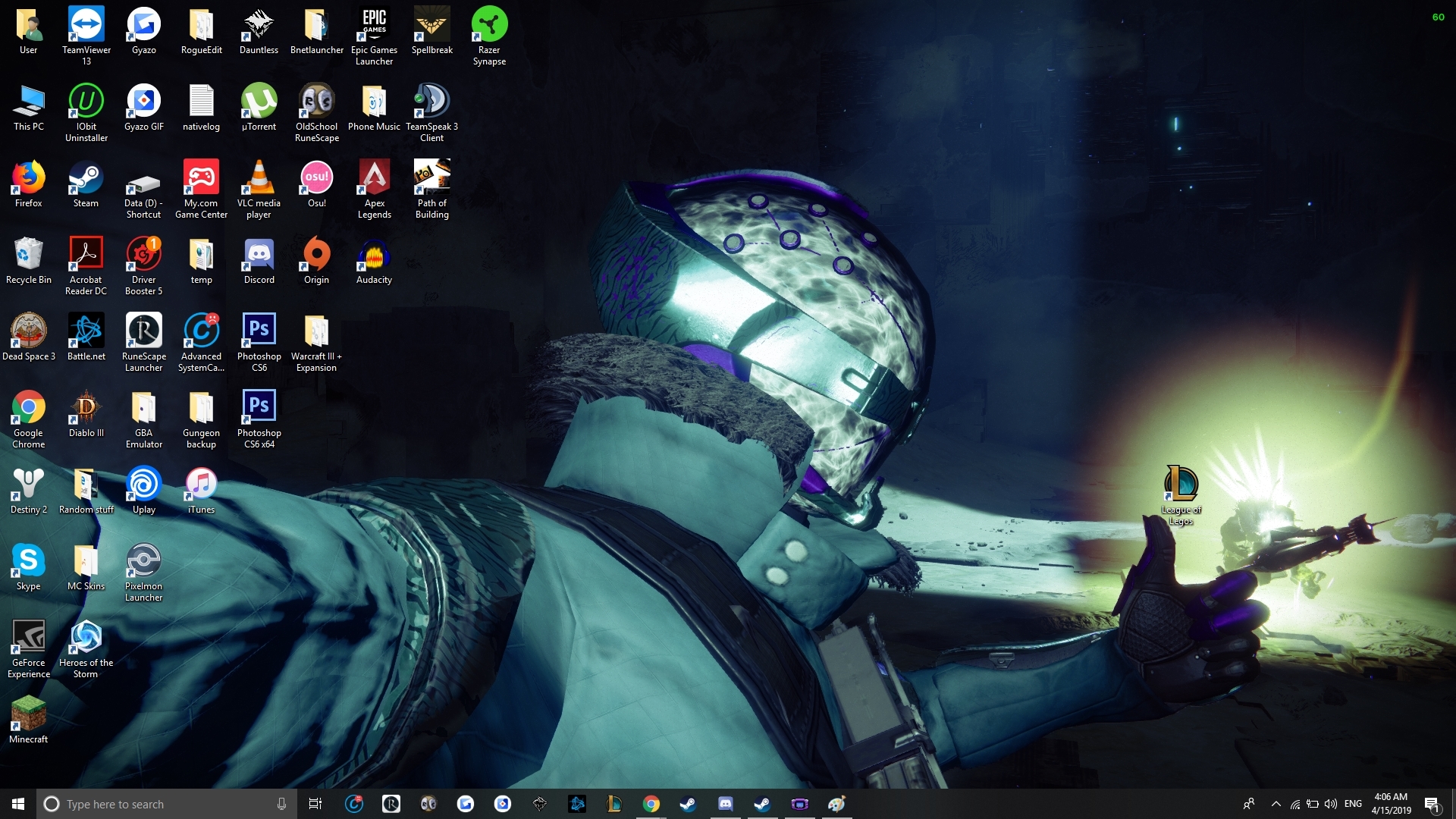Select the Heroes of the Storm icon

[86, 639]
